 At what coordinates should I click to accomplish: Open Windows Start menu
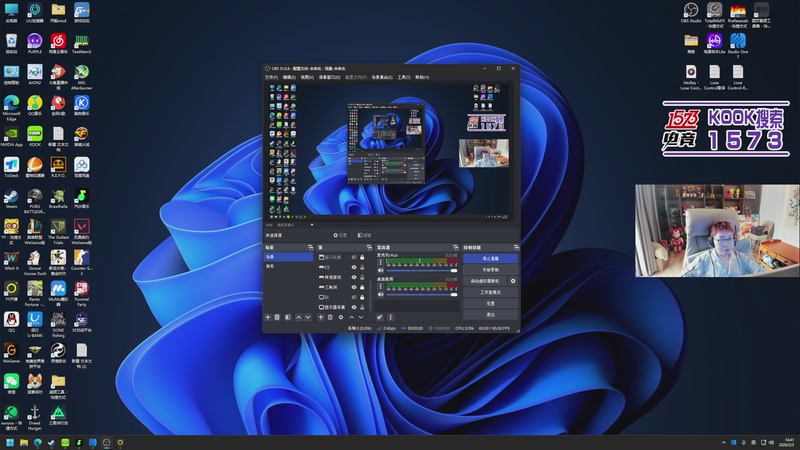10,442
